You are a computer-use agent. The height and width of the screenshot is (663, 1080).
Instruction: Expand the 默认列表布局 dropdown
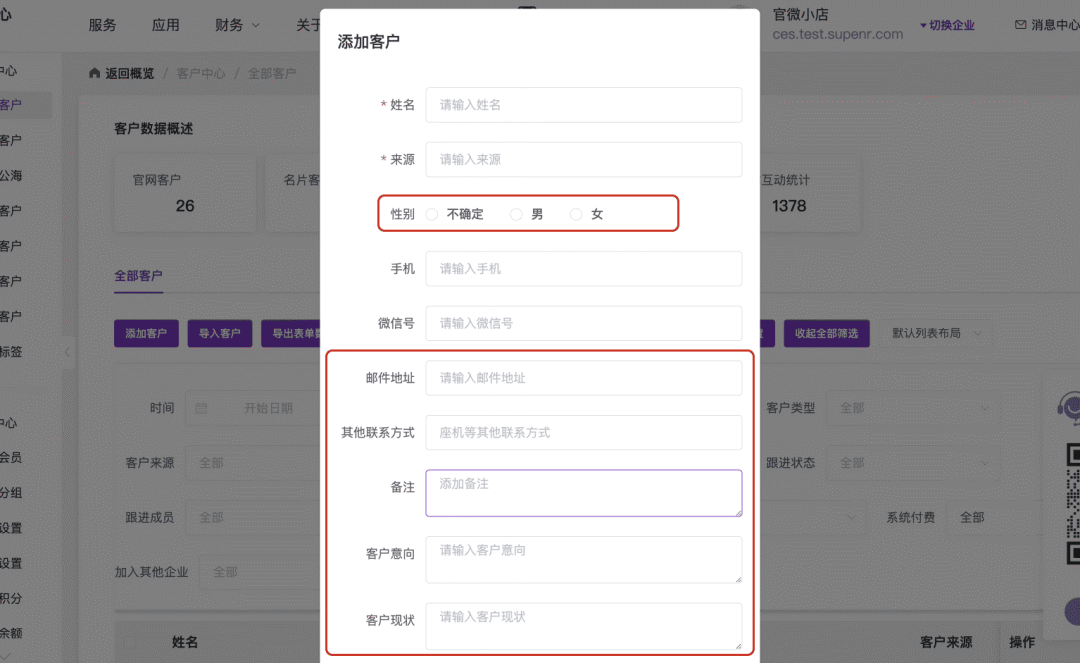(937, 333)
